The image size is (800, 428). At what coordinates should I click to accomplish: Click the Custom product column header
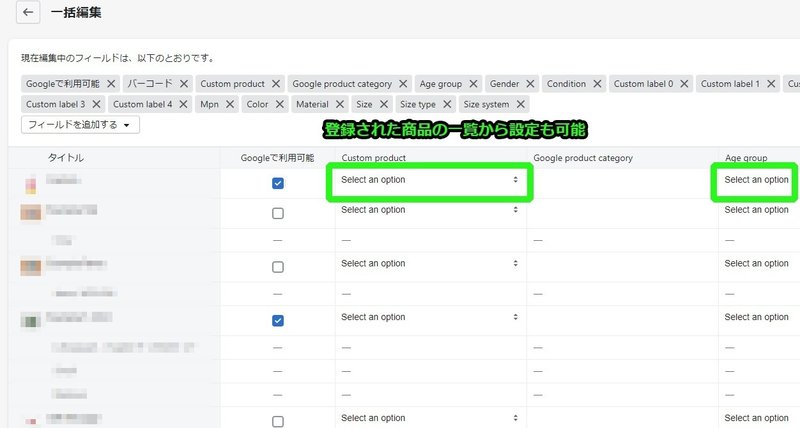373,158
